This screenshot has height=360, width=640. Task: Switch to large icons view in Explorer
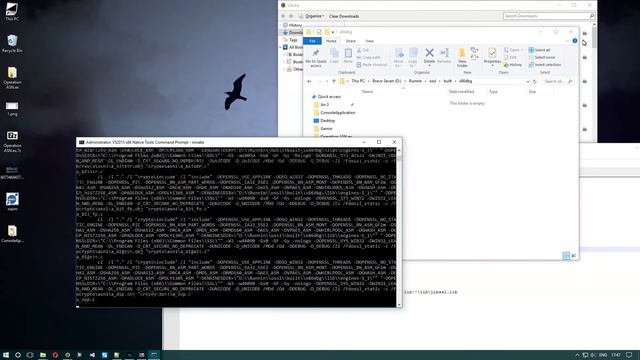[573, 256]
